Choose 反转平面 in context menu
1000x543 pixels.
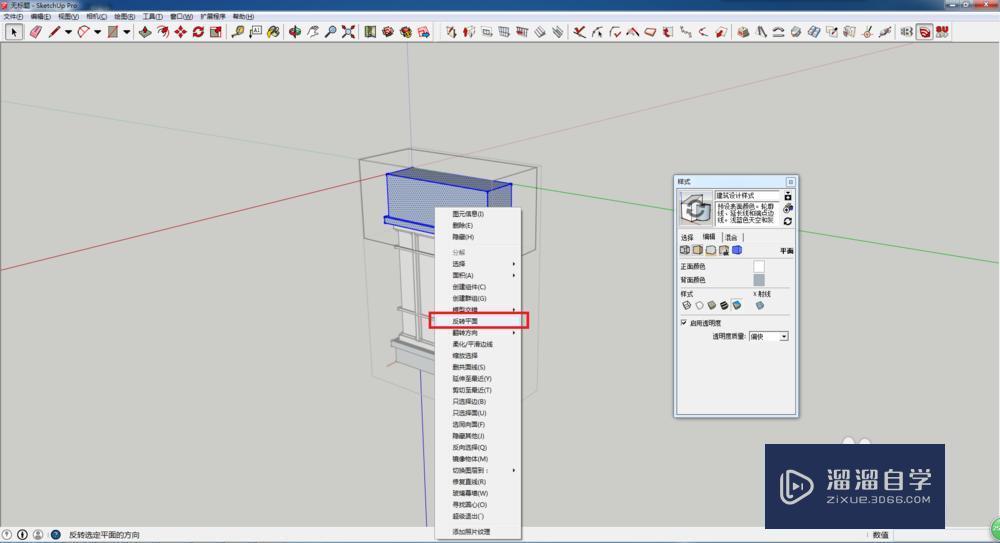click(478, 321)
